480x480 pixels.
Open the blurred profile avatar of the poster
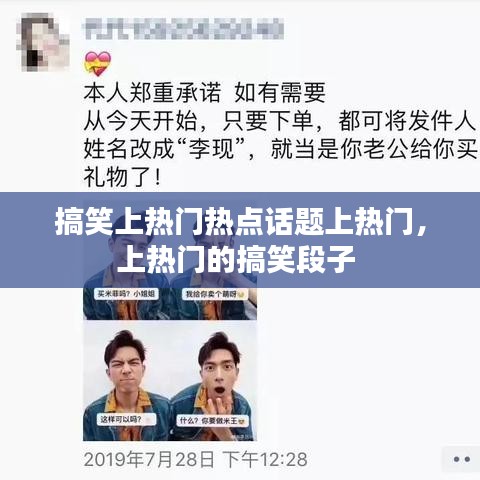pyautogui.click(x=43, y=42)
